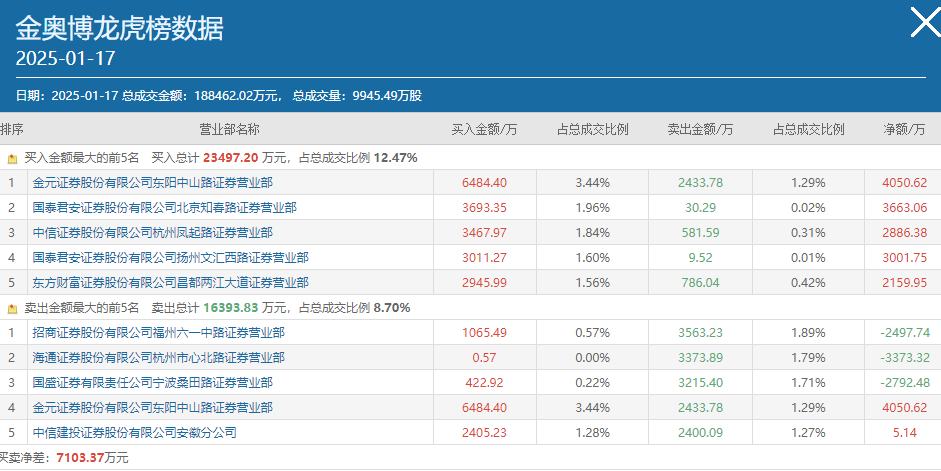Click percentage 1.89% in sell ratio column

[x=808, y=333]
